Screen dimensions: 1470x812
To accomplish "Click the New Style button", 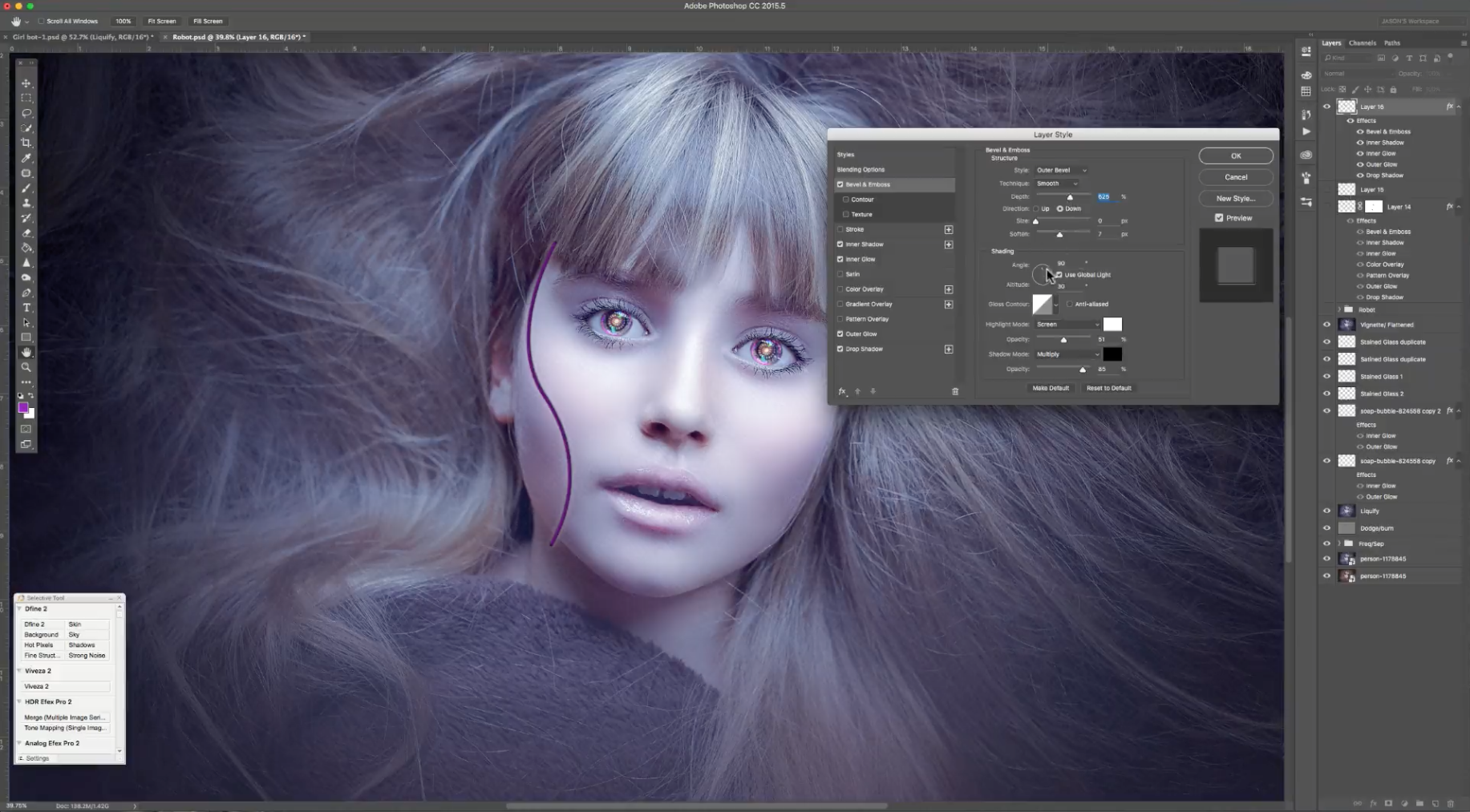I will [1235, 198].
